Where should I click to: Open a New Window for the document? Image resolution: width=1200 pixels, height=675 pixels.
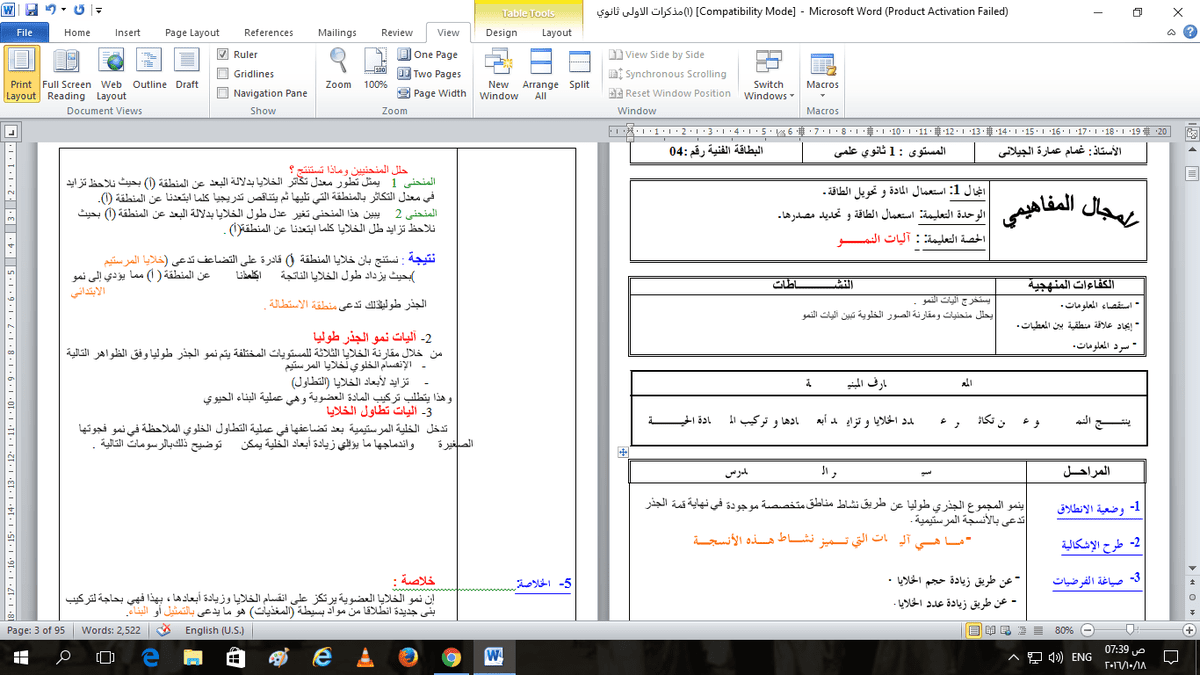point(498,72)
